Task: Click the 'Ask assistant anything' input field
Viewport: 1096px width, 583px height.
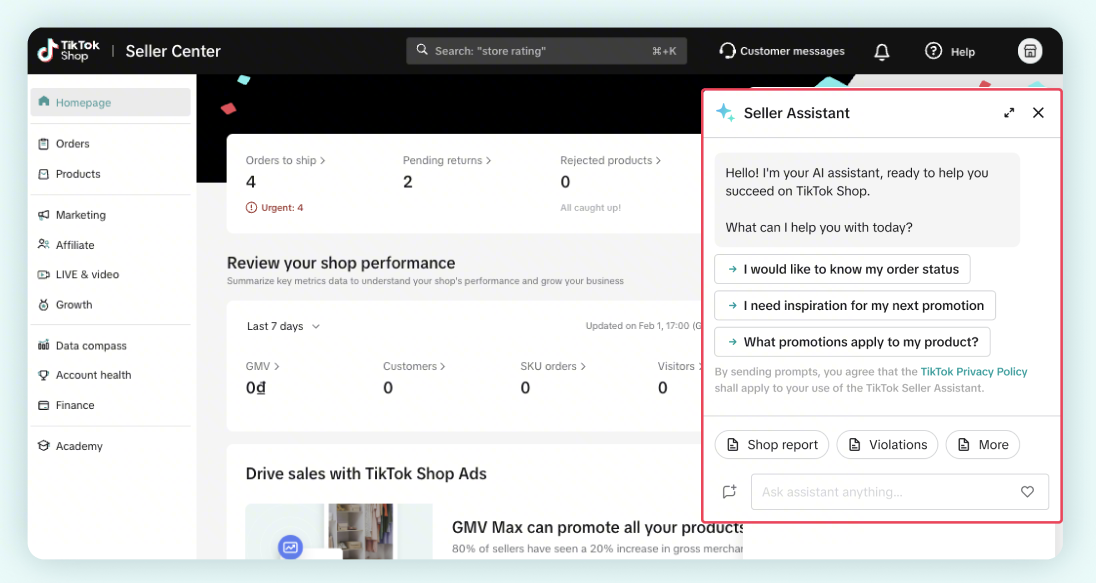Action: (900, 491)
